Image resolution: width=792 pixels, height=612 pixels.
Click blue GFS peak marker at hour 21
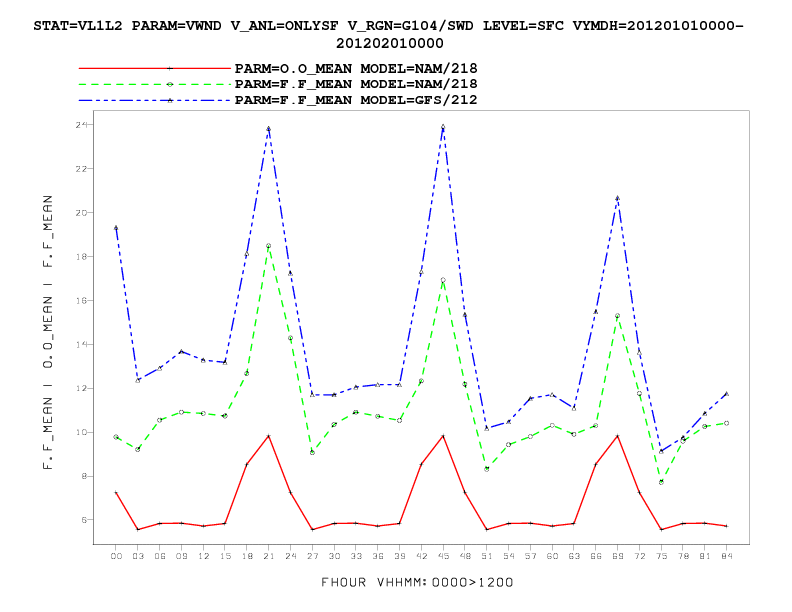pos(269,129)
